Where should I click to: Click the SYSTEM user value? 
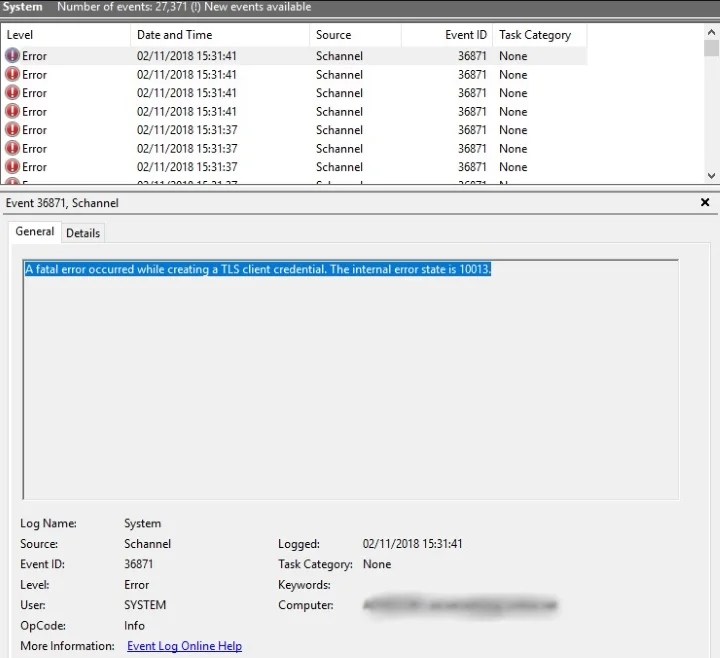point(145,605)
